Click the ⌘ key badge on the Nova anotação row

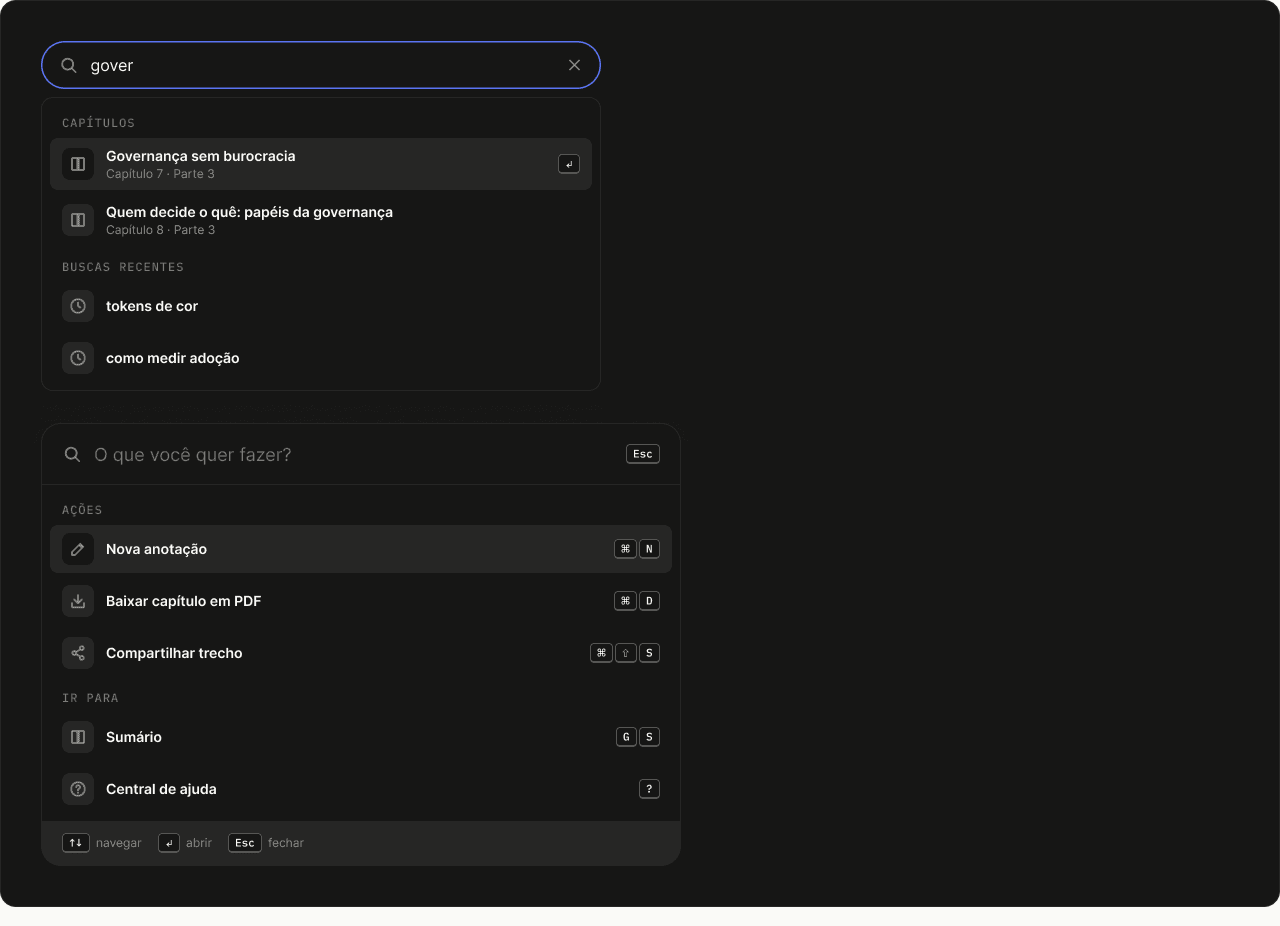point(625,549)
